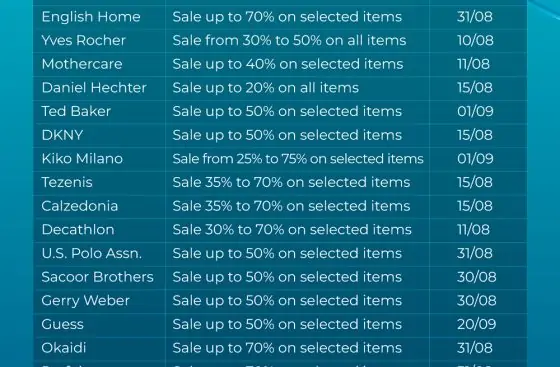Screen dimensions: 560x367
Task: Click the English Home brand name
Action: [91, 17]
